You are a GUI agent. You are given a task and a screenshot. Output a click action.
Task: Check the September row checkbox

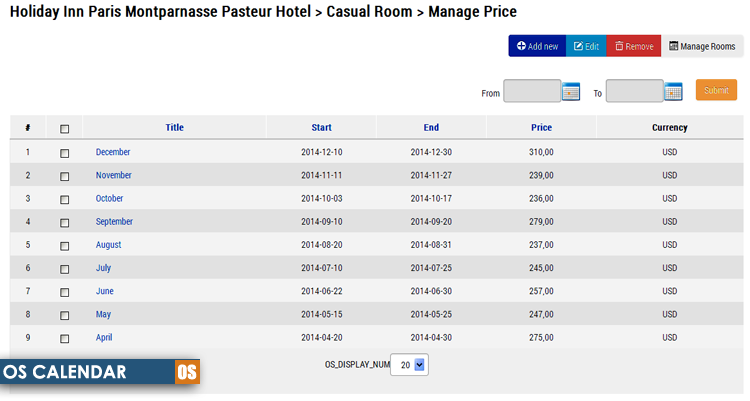click(65, 223)
